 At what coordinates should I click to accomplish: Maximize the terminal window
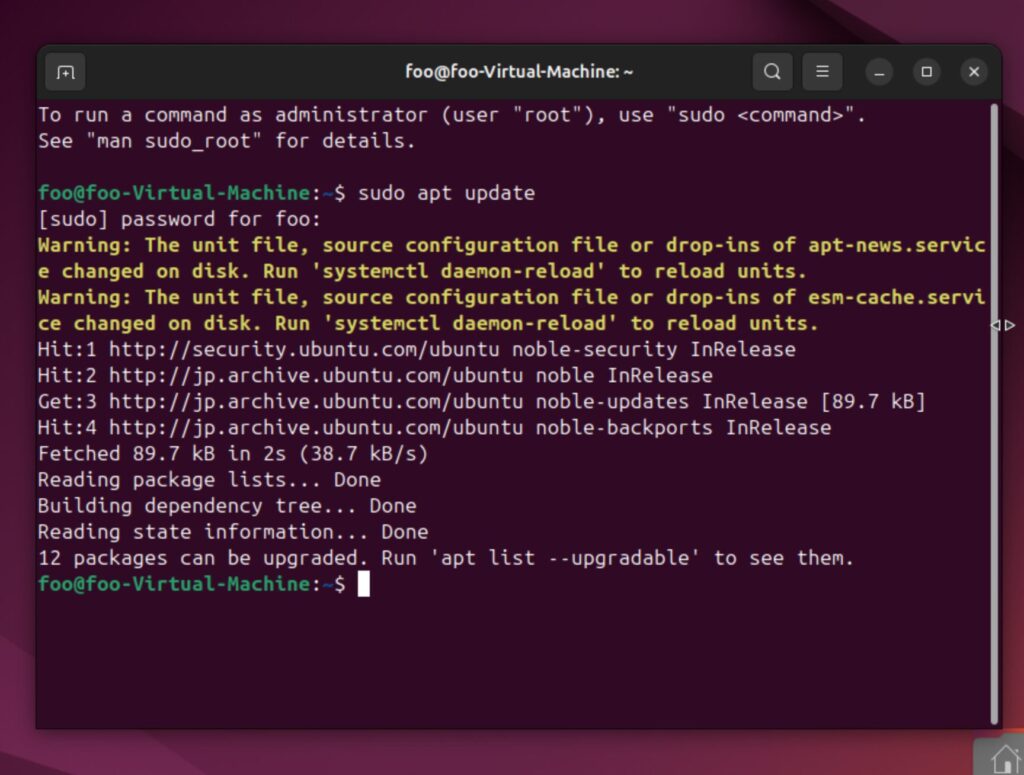tap(926, 72)
